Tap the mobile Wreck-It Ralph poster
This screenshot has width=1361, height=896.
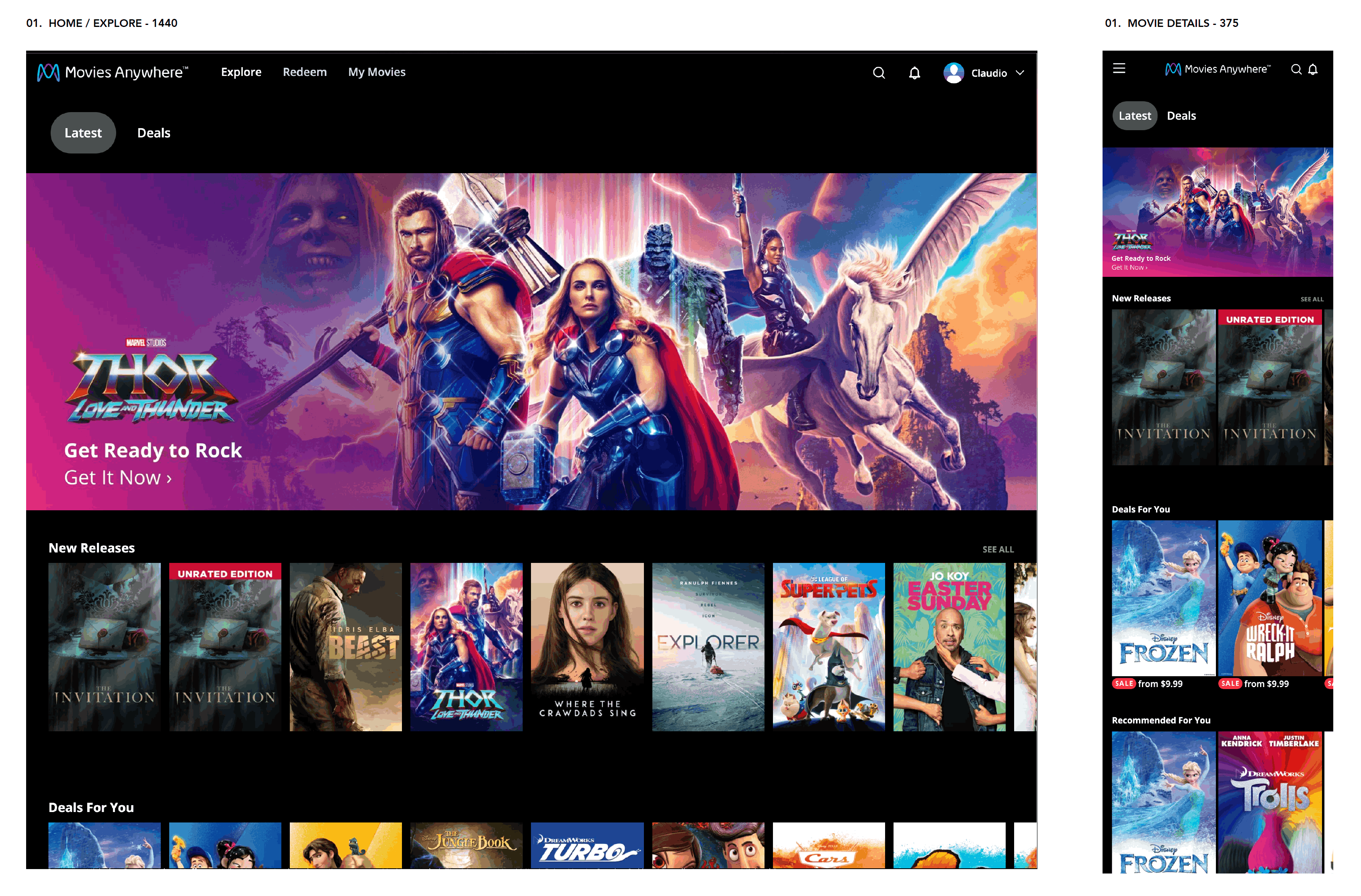click(x=1269, y=597)
